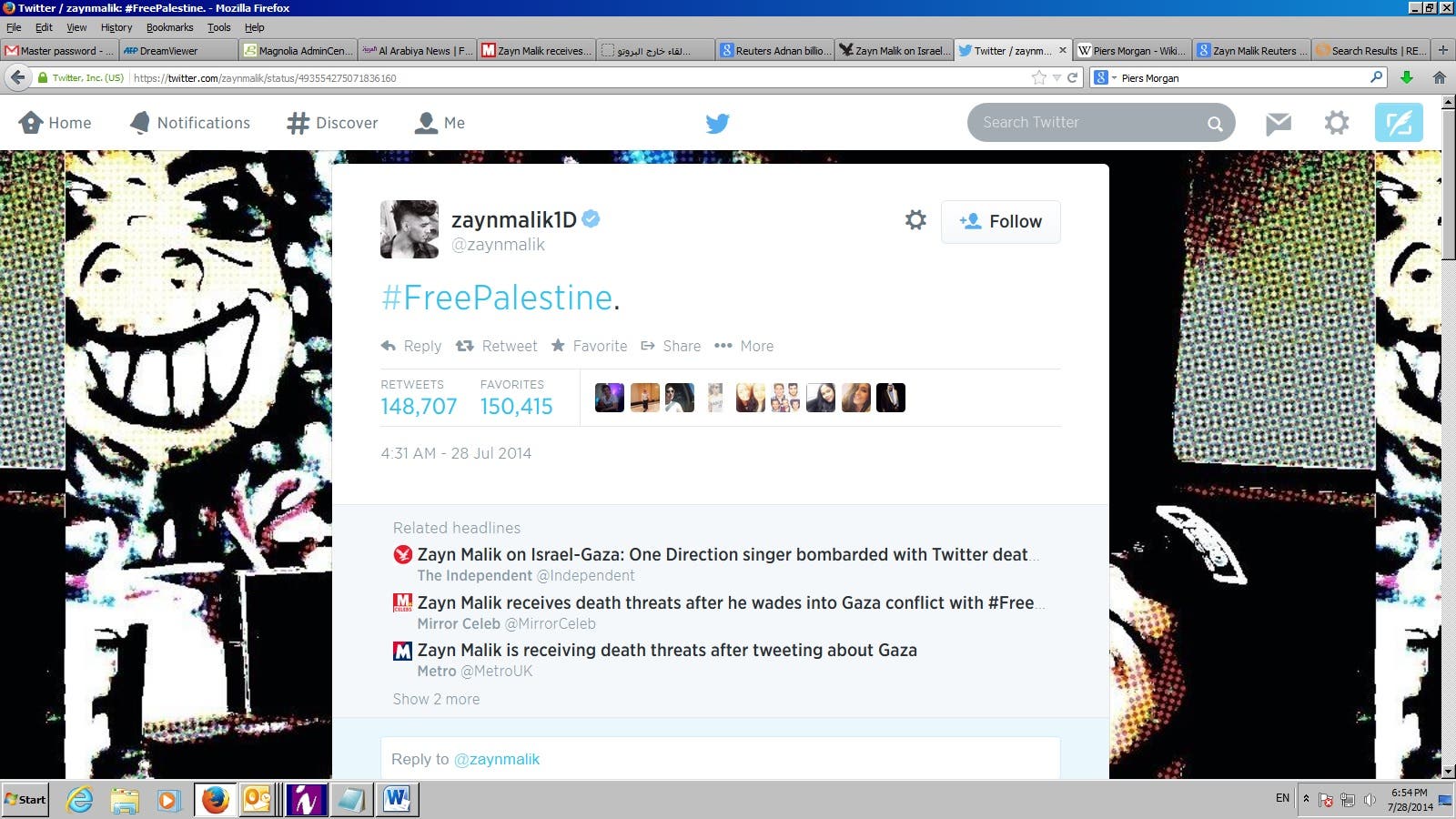Open the Discover hashtag section
Screen dimensions: 1456x819
coord(332,123)
